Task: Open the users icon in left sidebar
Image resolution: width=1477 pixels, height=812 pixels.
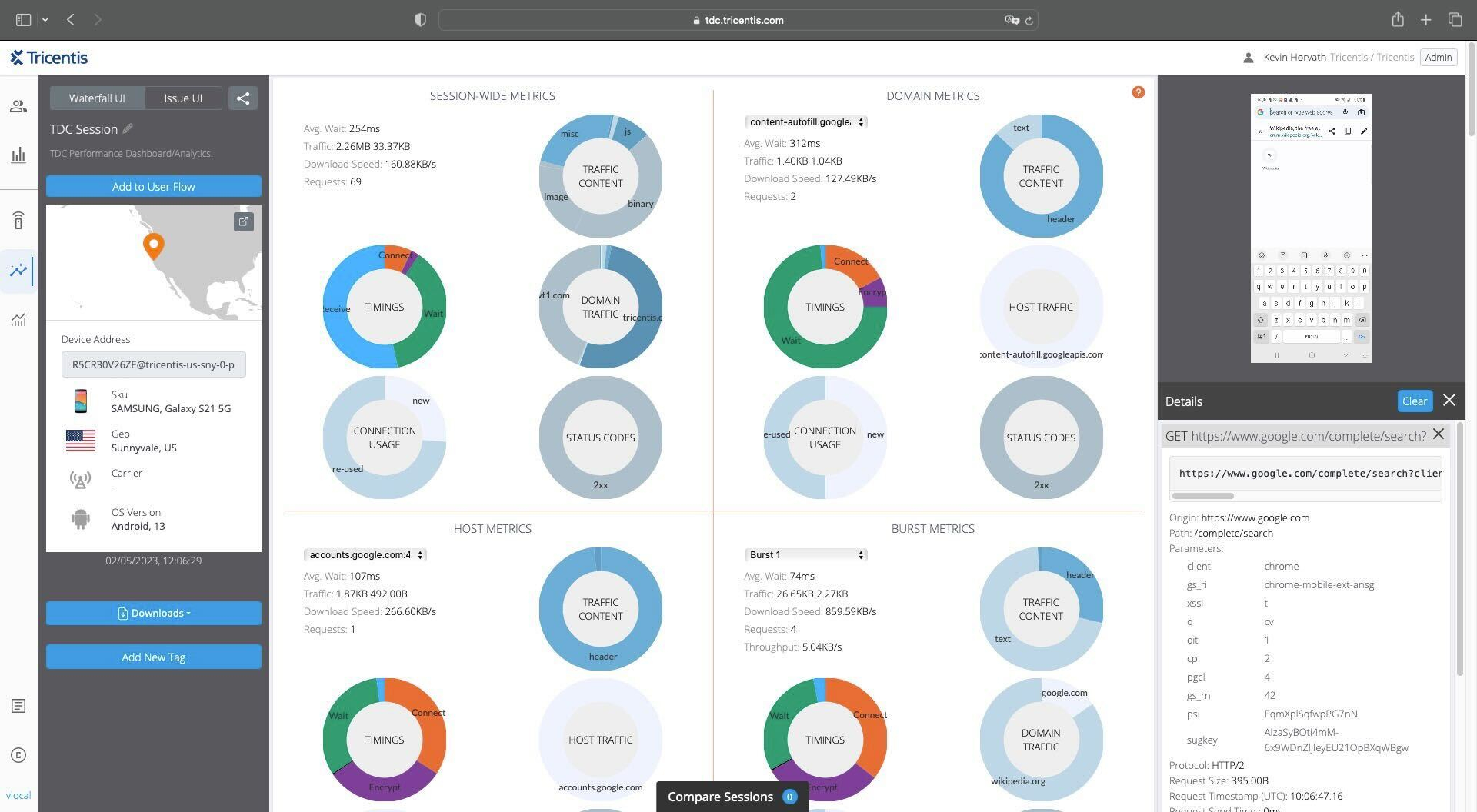Action: (18, 107)
